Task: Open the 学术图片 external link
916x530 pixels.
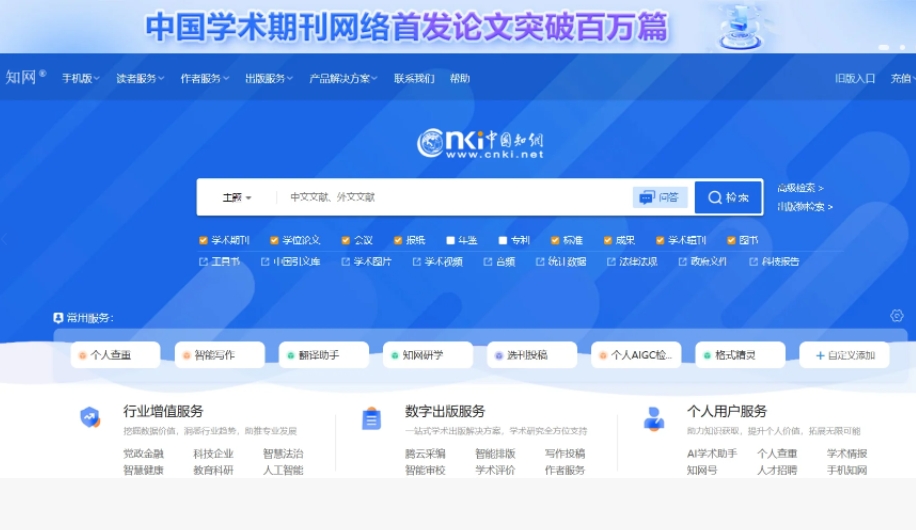Action: tap(366, 262)
